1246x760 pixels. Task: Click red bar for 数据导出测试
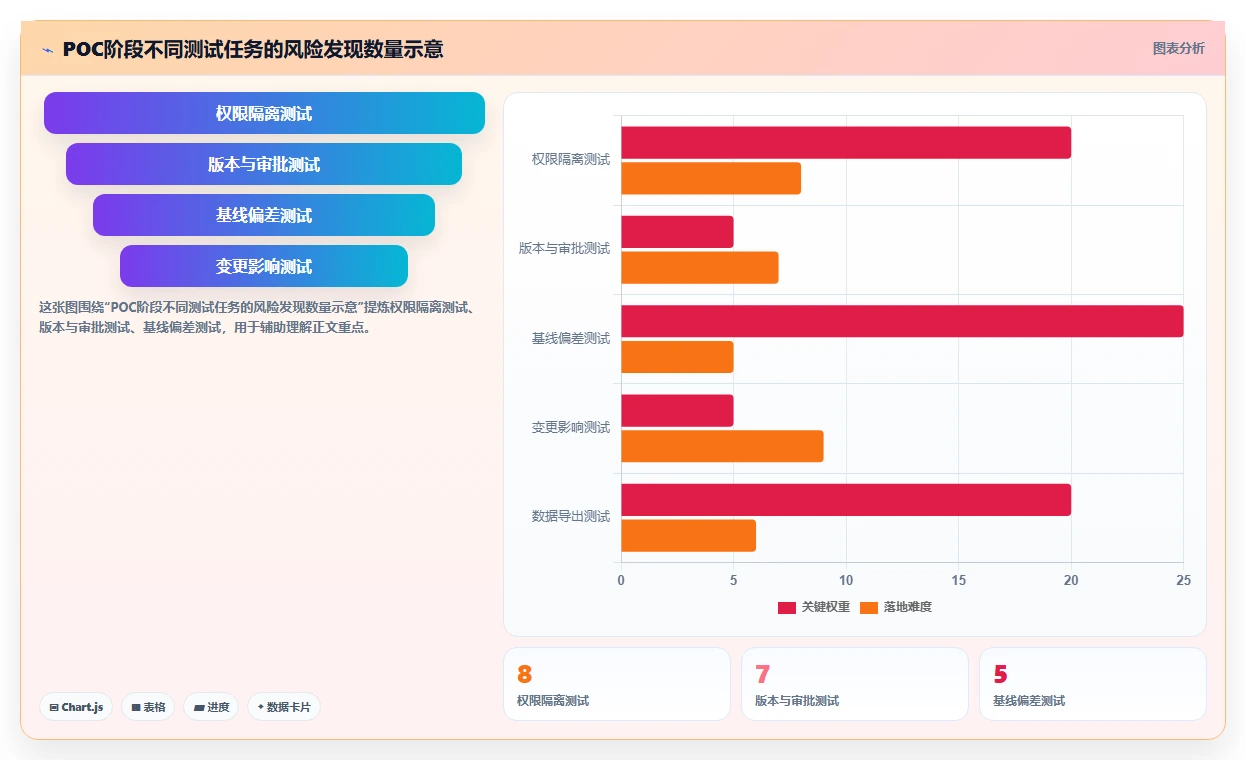tap(846, 500)
